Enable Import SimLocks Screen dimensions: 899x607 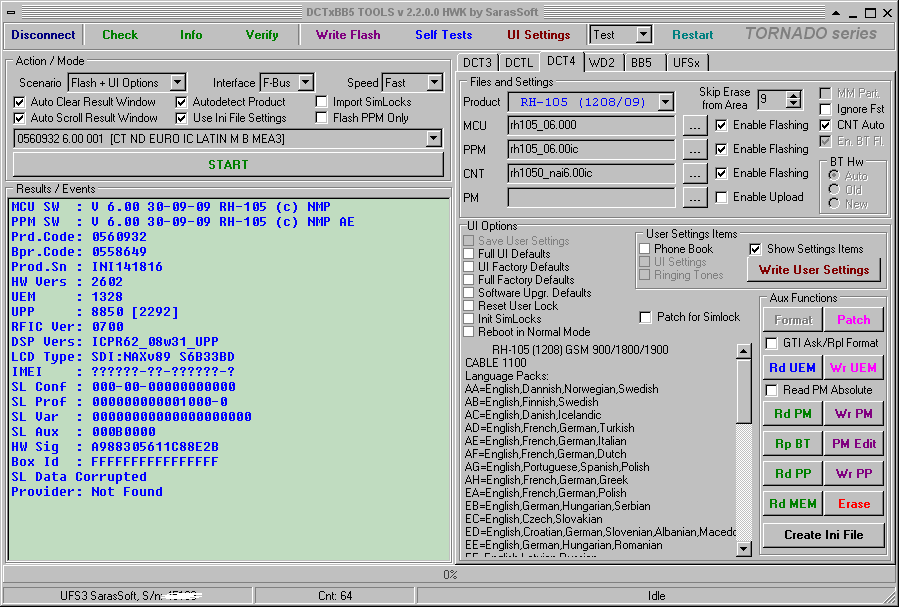click(322, 102)
